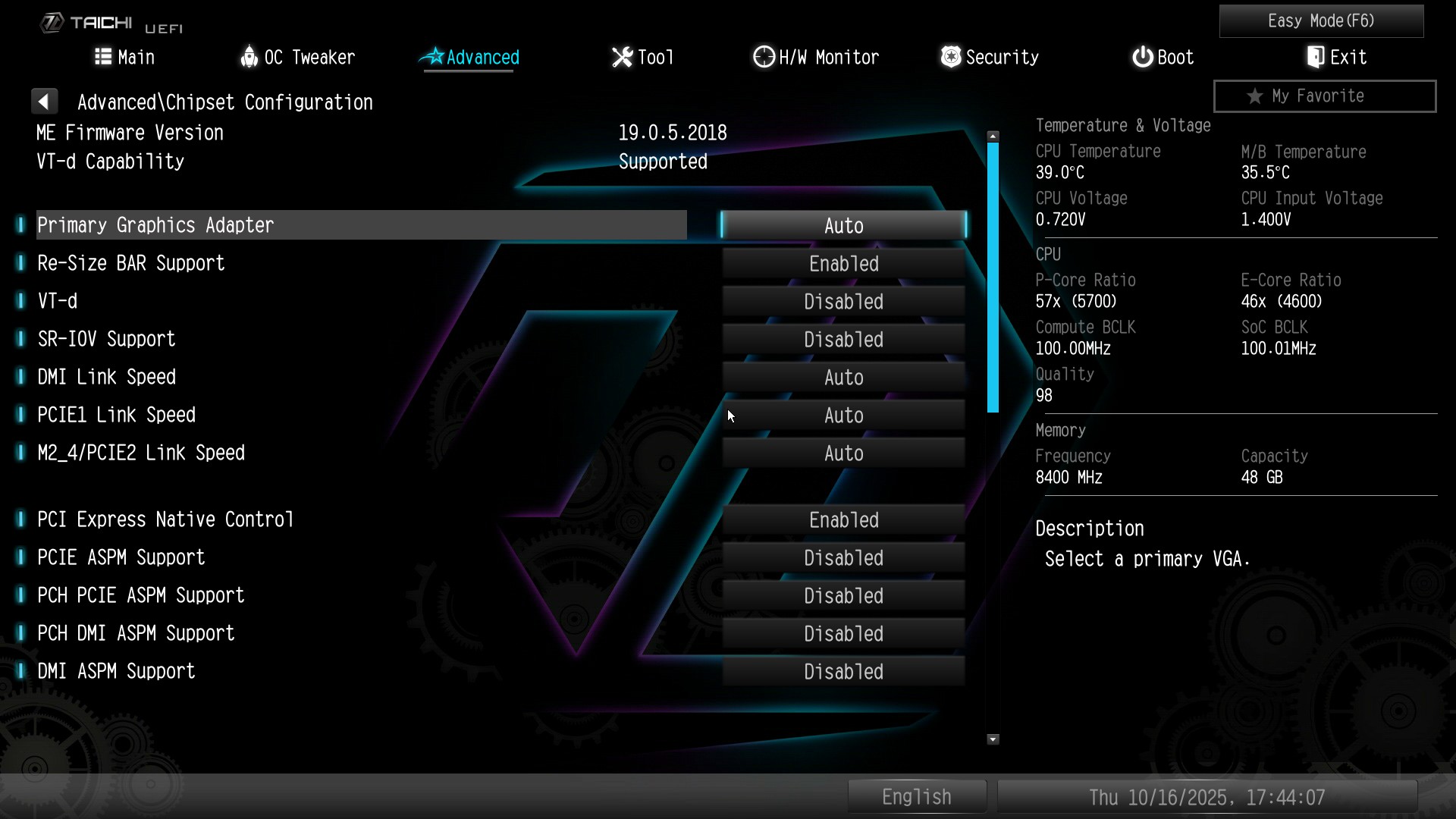Click the Security shield icon
The height and width of the screenshot is (819, 1456).
point(950,57)
